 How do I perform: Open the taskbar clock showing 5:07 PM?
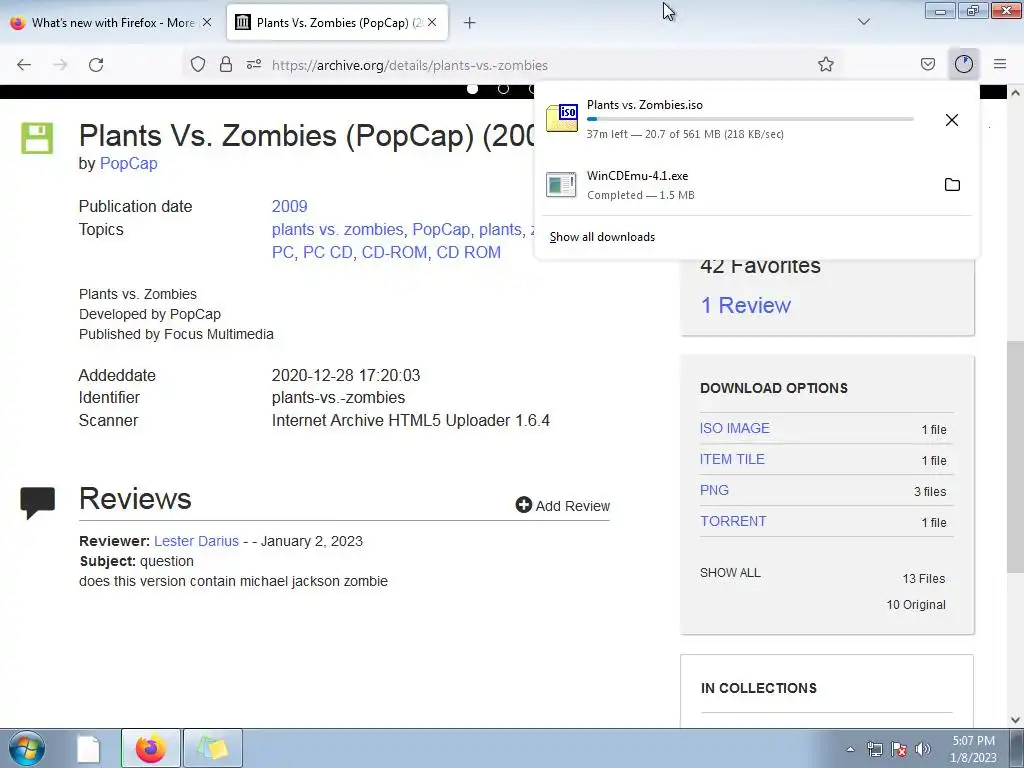pos(973,749)
